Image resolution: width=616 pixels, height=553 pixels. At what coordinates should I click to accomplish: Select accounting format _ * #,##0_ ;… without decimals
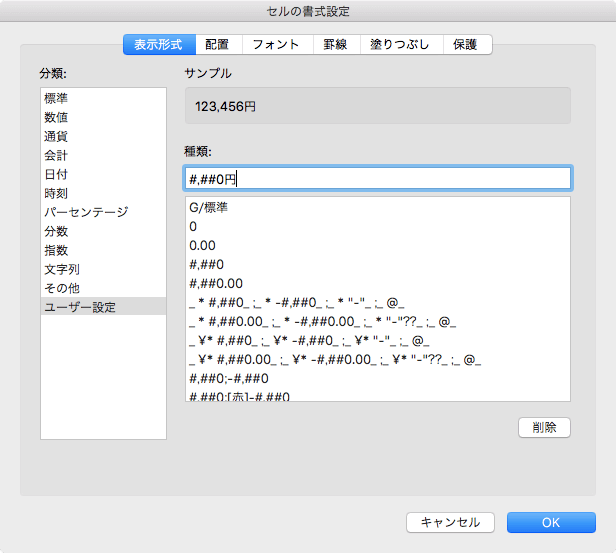(378, 302)
